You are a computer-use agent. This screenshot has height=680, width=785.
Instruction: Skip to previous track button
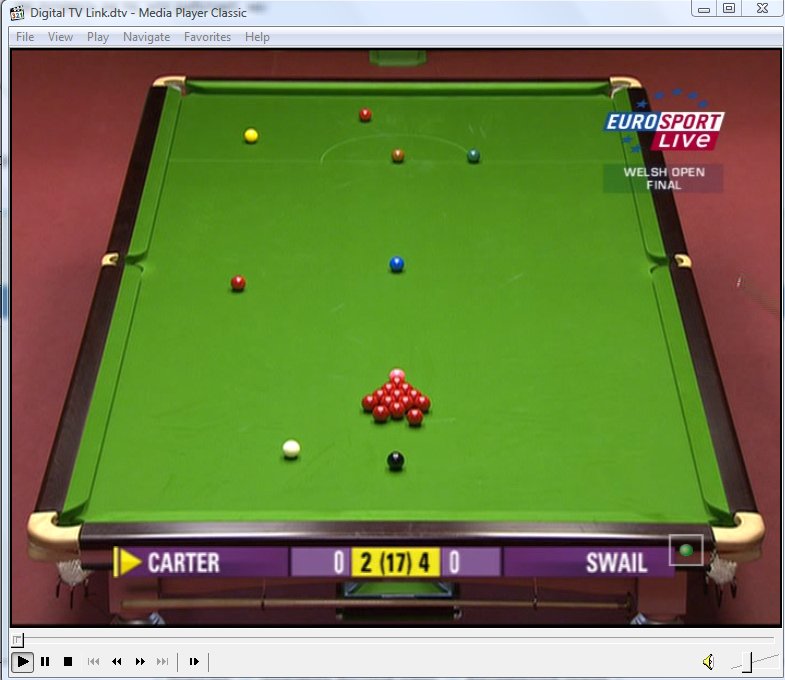94,661
